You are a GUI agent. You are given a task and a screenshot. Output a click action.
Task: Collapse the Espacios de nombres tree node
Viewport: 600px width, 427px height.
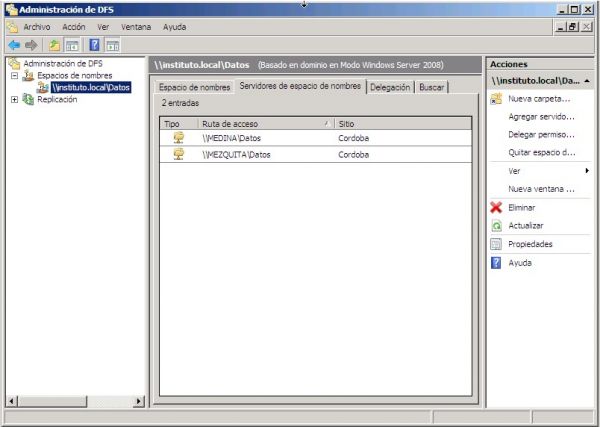[14, 76]
